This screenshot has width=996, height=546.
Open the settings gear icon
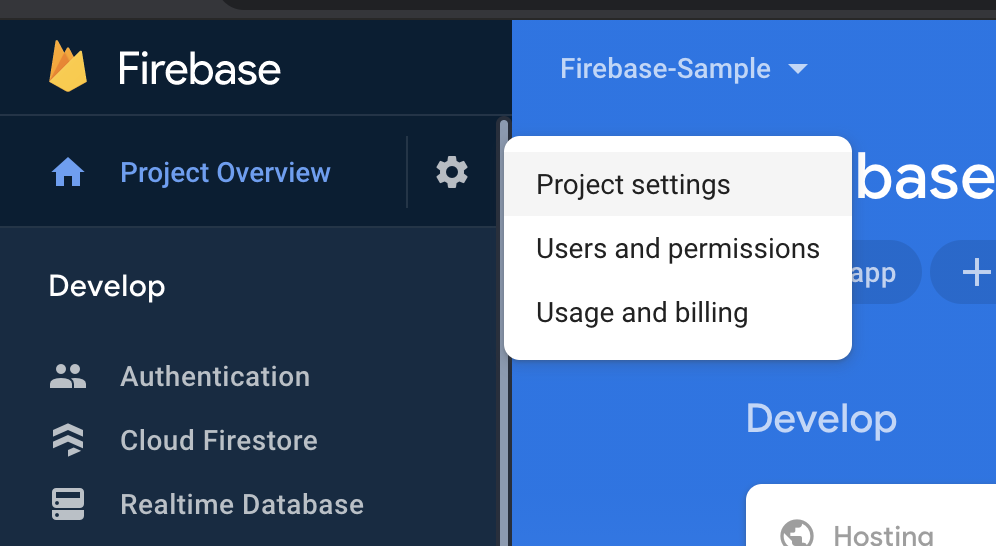(x=452, y=172)
